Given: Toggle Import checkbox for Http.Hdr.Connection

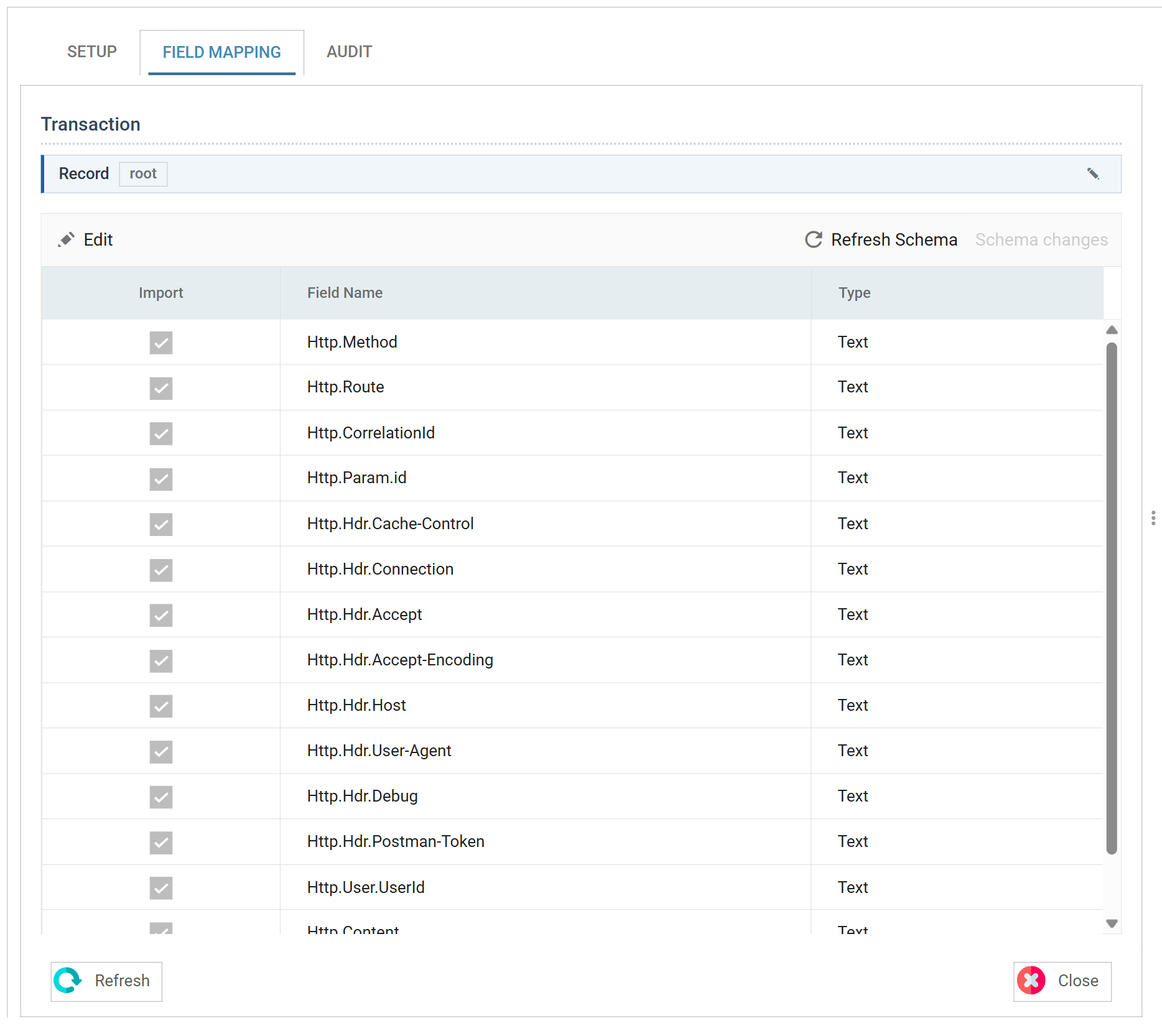Looking at the screenshot, I should [161, 570].
